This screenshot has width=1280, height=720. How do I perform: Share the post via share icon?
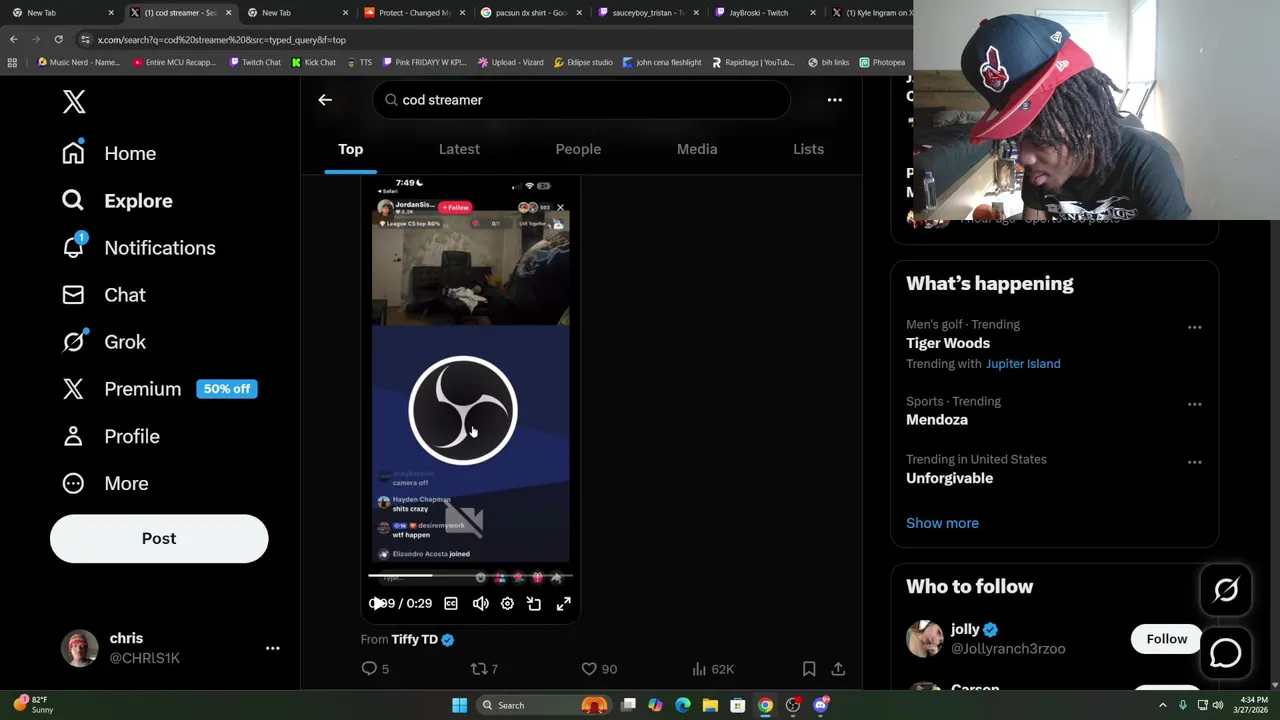click(838, 669)
